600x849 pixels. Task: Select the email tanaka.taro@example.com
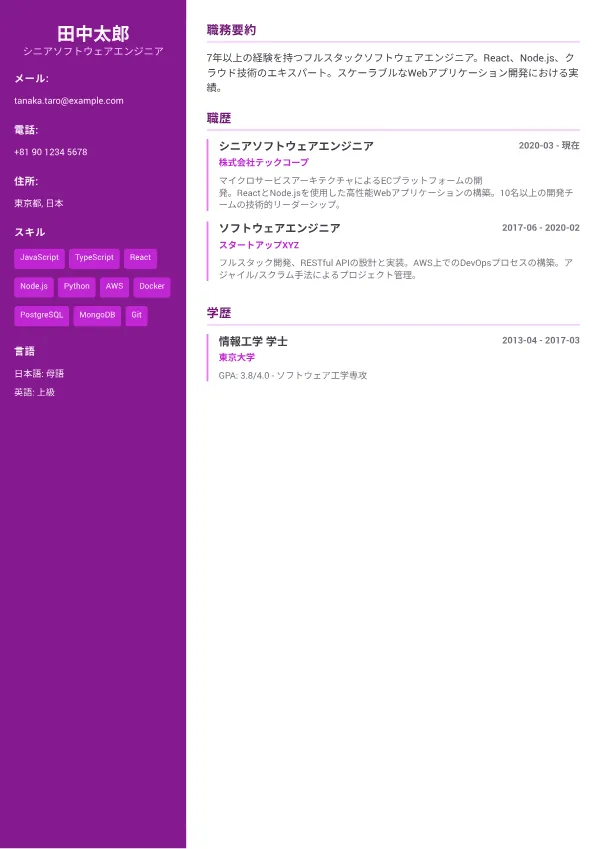click(69, 101)
